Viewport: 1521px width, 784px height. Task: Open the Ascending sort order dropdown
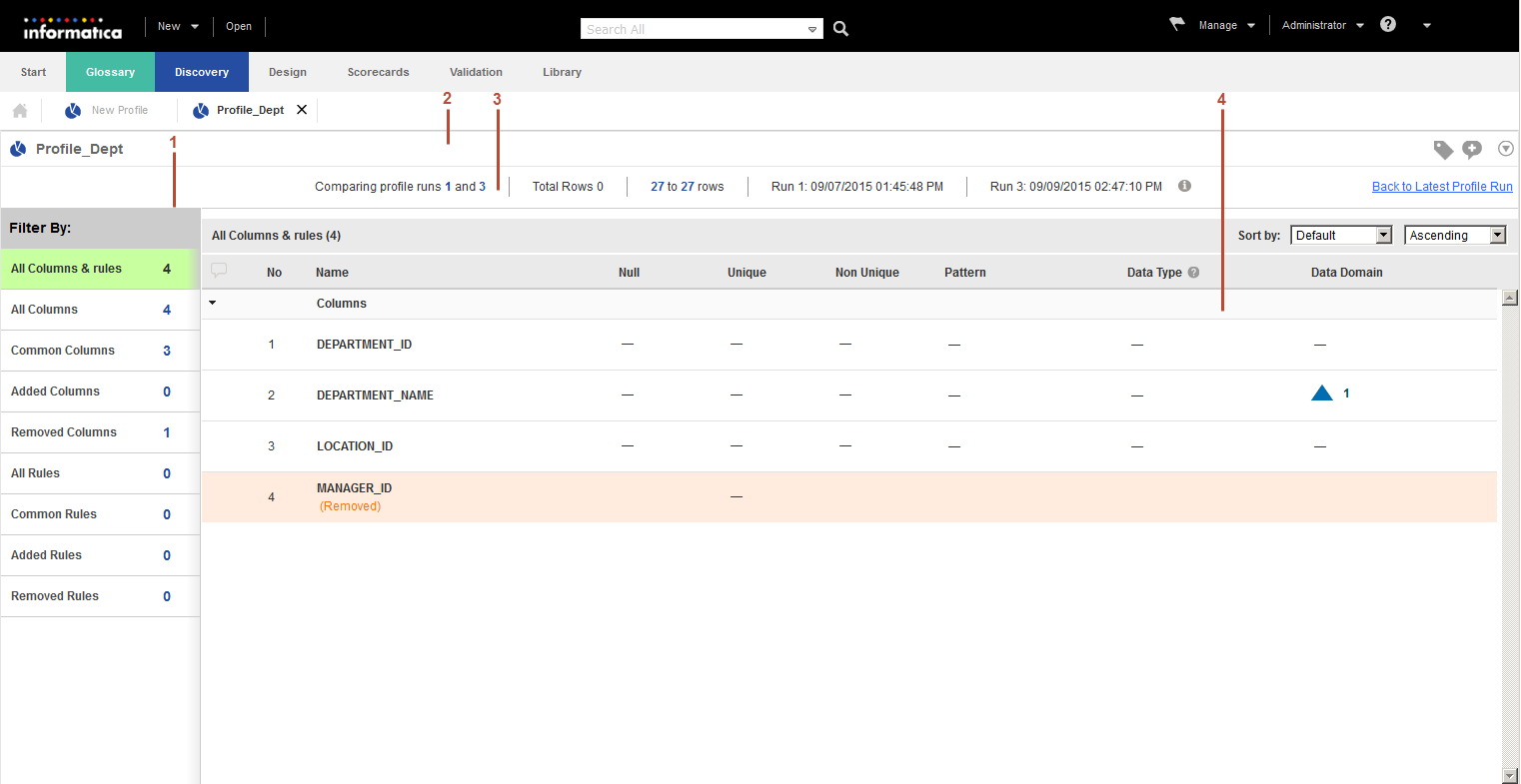[1454, 236]
